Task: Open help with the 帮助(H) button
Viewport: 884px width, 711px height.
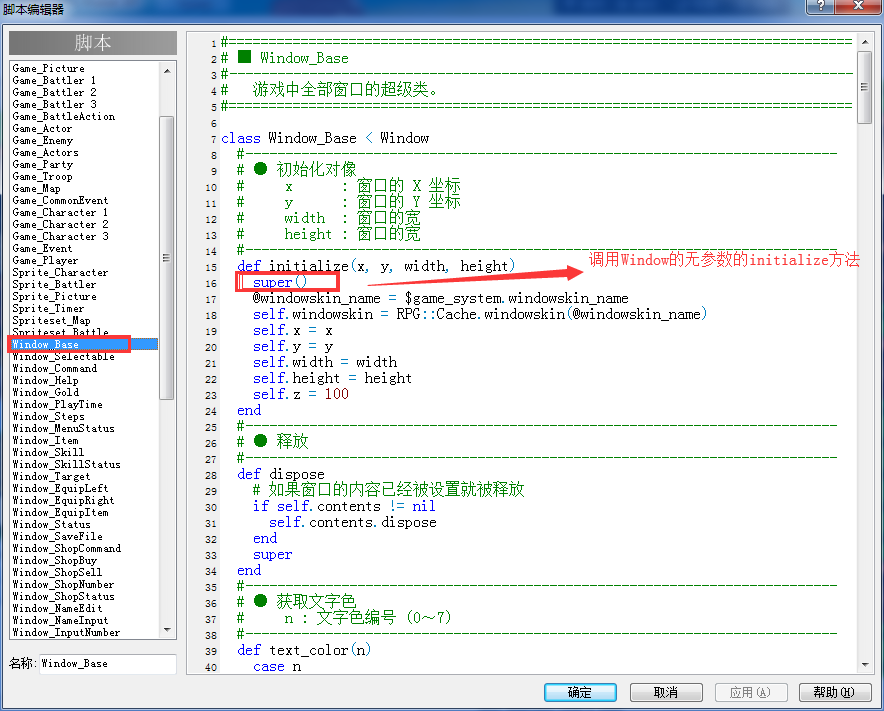Action: click(x=834, y=692)
